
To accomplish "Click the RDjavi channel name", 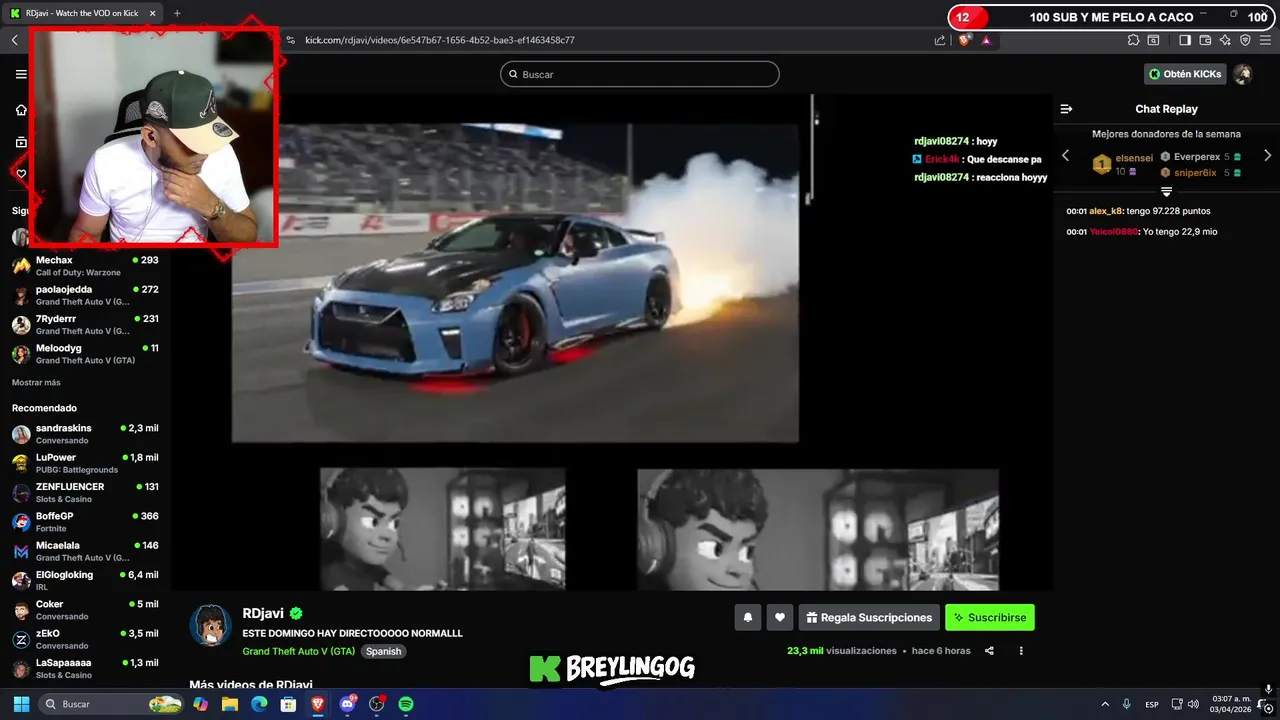I will point(264,613).
